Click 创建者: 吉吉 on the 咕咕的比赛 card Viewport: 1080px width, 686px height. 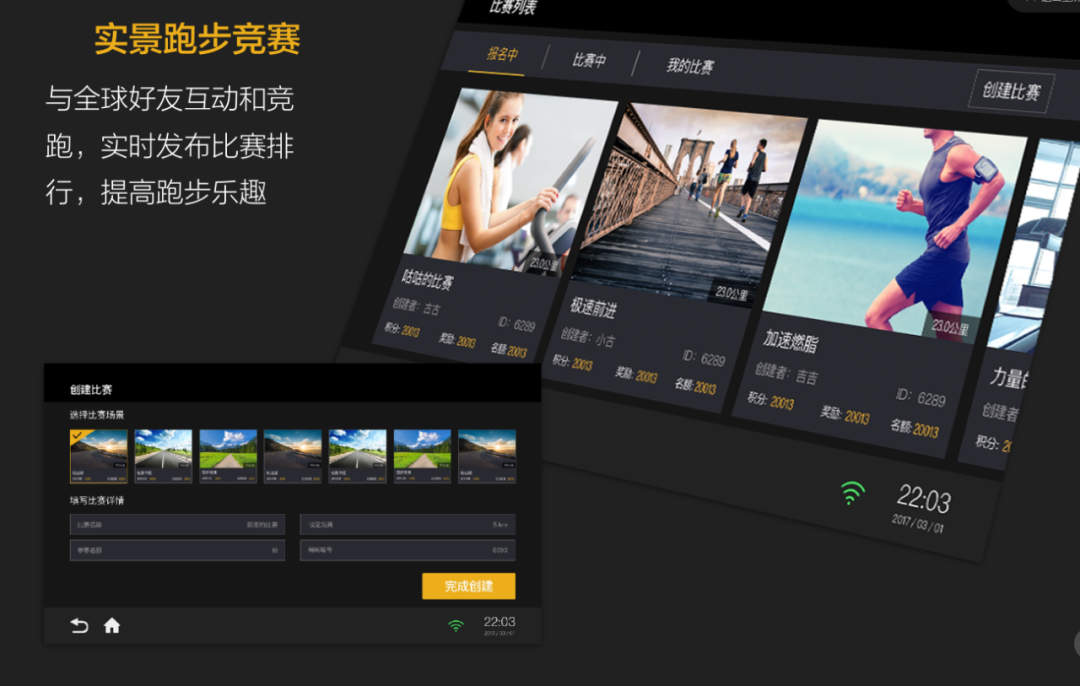(x=416, y=306)
